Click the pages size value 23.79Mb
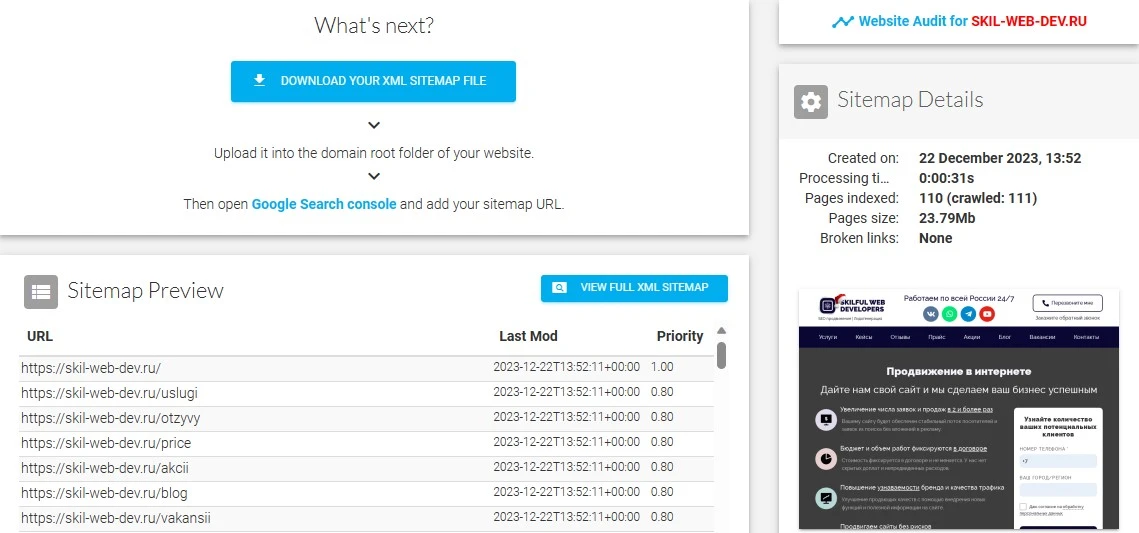Screen dimensions: 1139x533 pos(947,218)
